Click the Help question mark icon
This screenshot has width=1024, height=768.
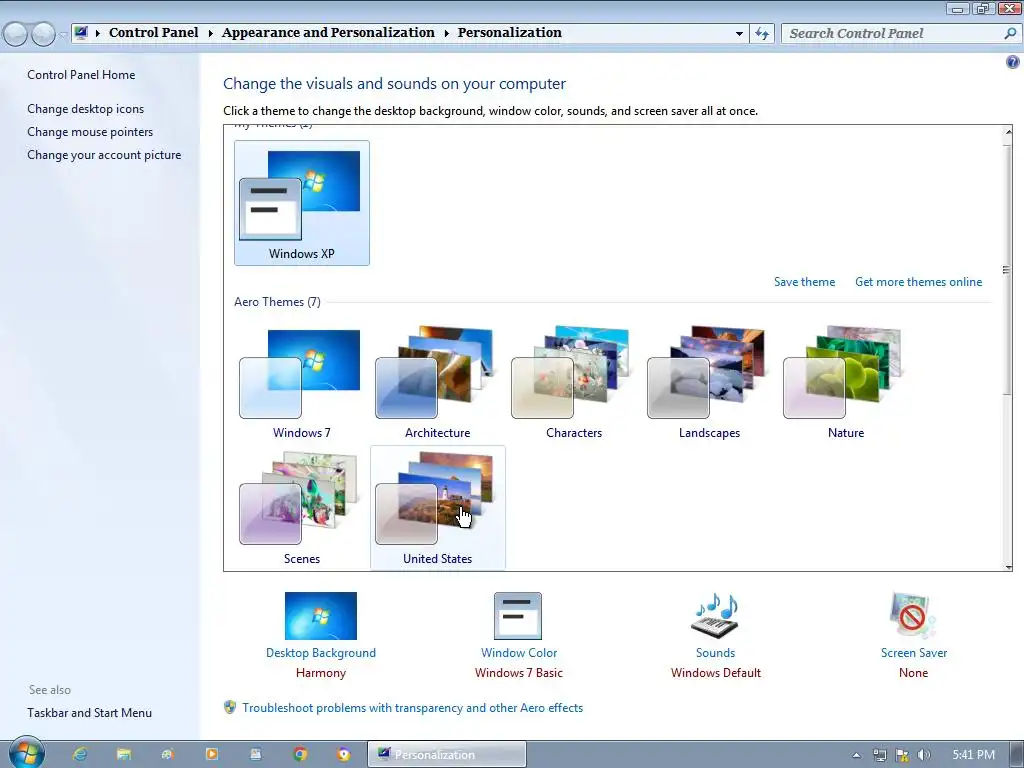1012,62
